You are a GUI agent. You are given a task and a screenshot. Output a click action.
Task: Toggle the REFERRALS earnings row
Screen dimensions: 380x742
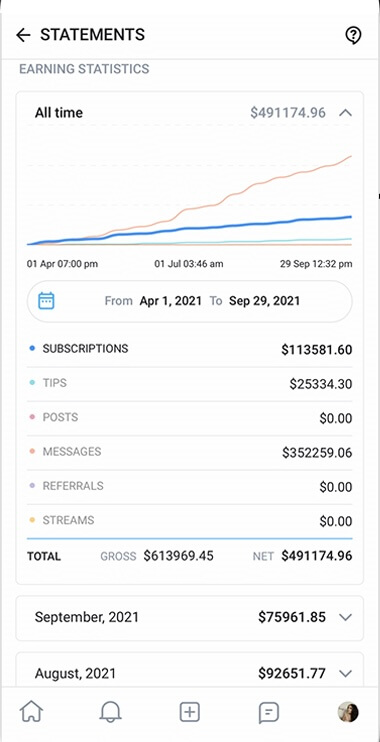coord(190,486)
